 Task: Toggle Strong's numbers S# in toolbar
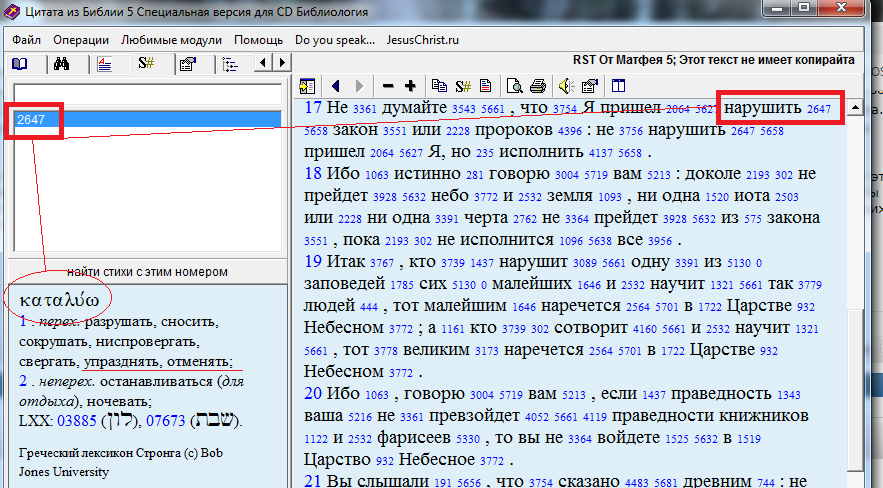(462, 86)
